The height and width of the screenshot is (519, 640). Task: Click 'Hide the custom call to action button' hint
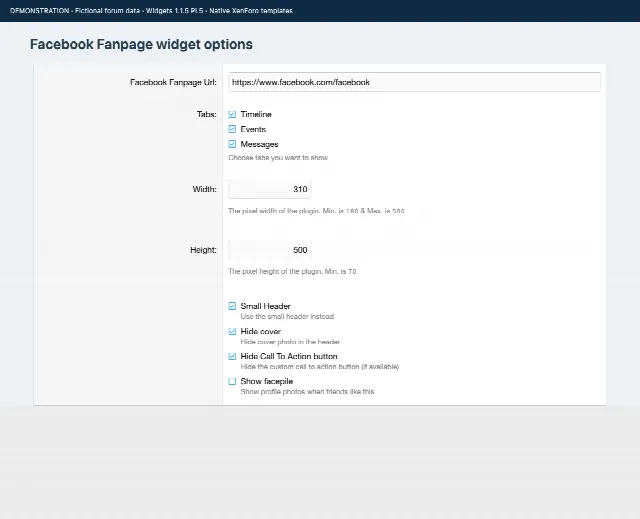click(320, 367)
